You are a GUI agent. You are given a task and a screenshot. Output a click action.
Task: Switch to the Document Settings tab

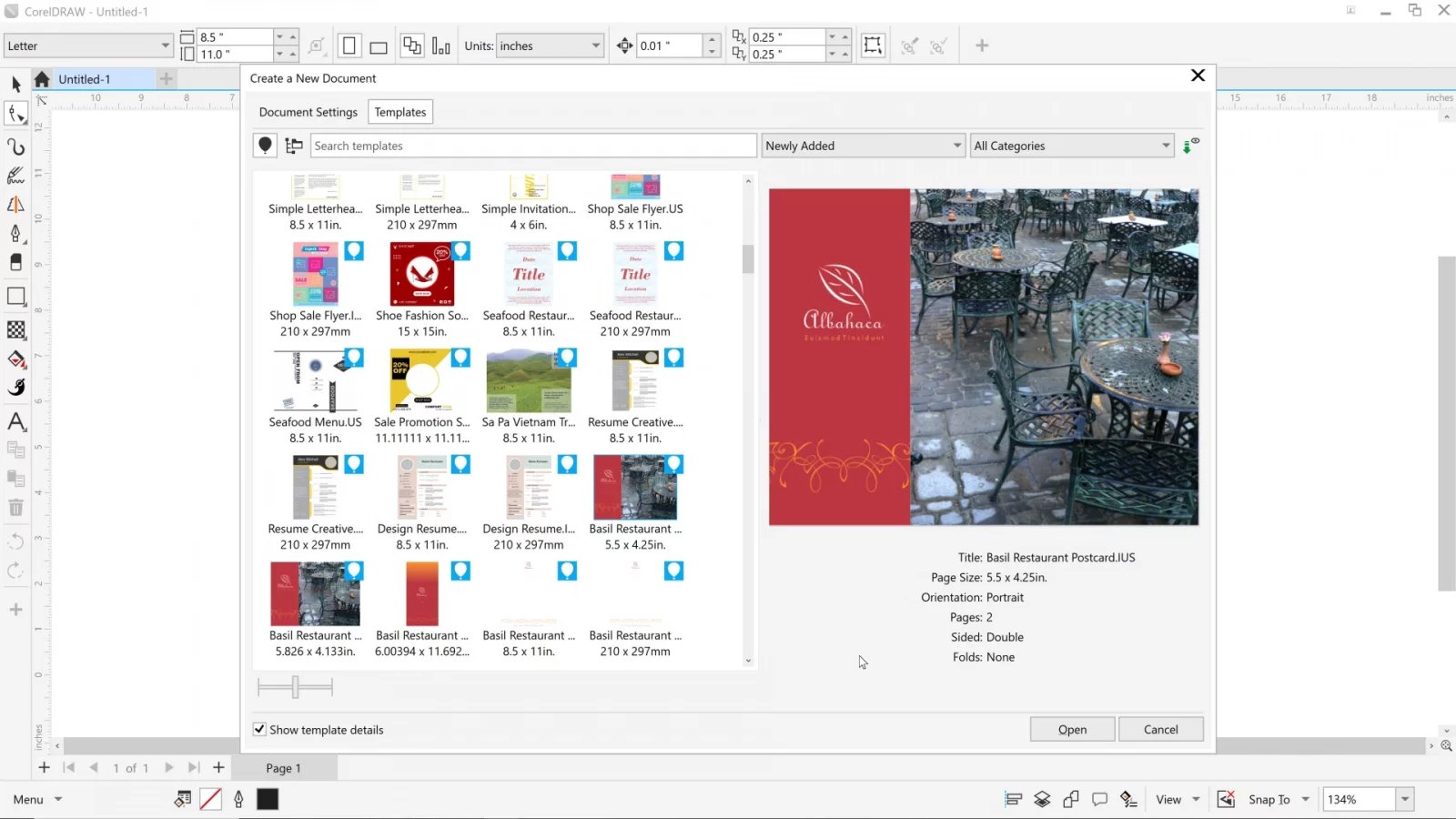(308, 111)
